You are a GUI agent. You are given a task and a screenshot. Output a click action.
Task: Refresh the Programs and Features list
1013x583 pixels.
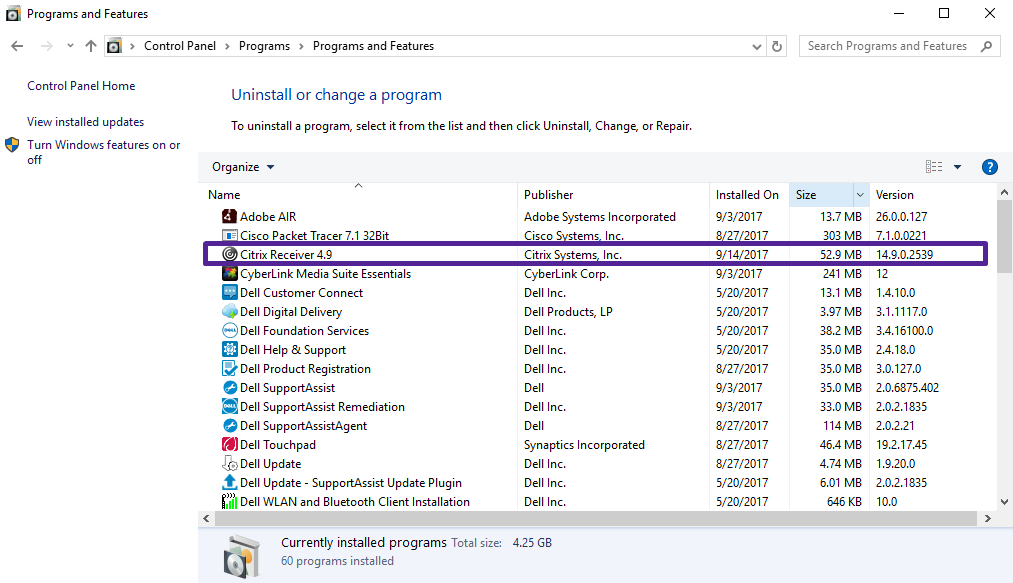(x=777, y=47)
